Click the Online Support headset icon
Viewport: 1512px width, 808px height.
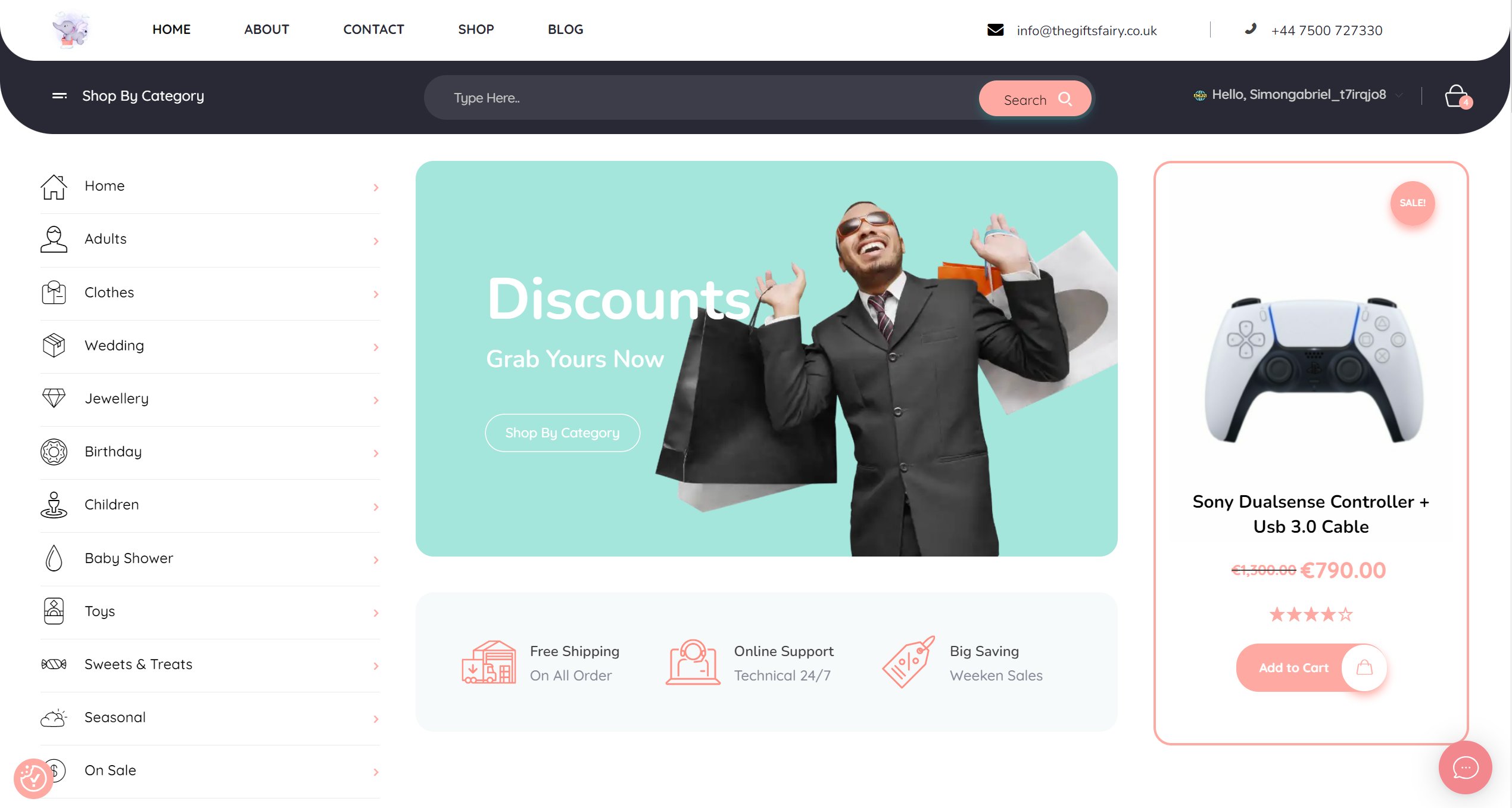click(x=693, y=662)
